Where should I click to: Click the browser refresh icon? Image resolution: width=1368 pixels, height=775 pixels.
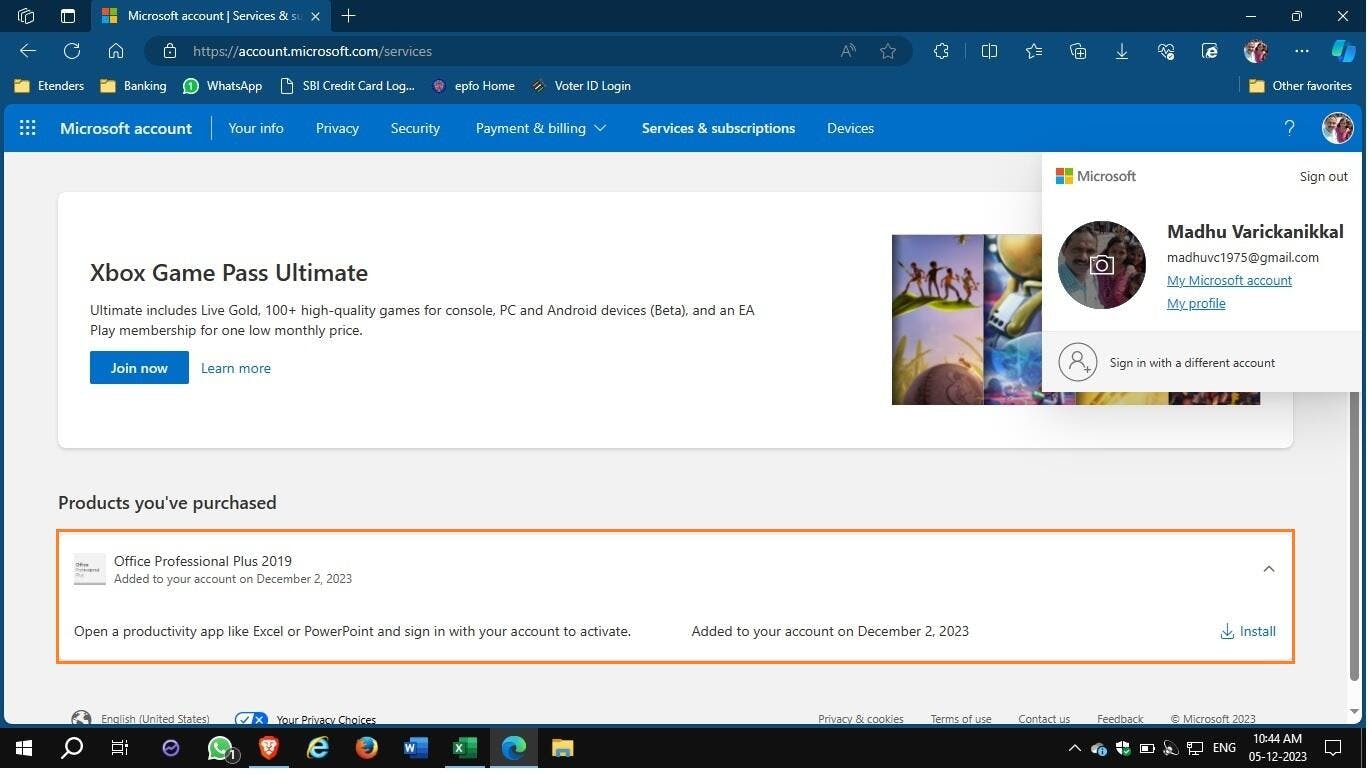(72, 51)
